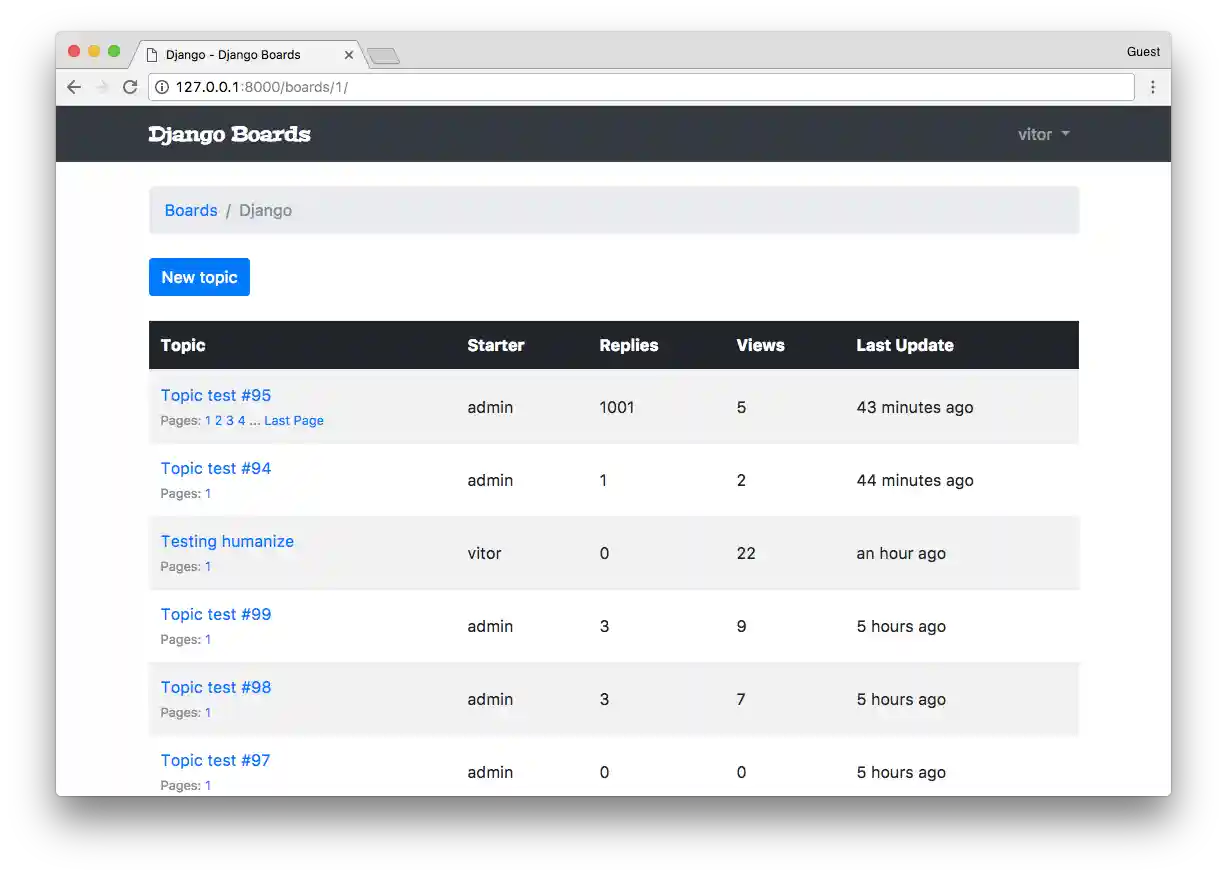
Task: Expand the vitor user dropdown
Action: tap(1043, 134)
